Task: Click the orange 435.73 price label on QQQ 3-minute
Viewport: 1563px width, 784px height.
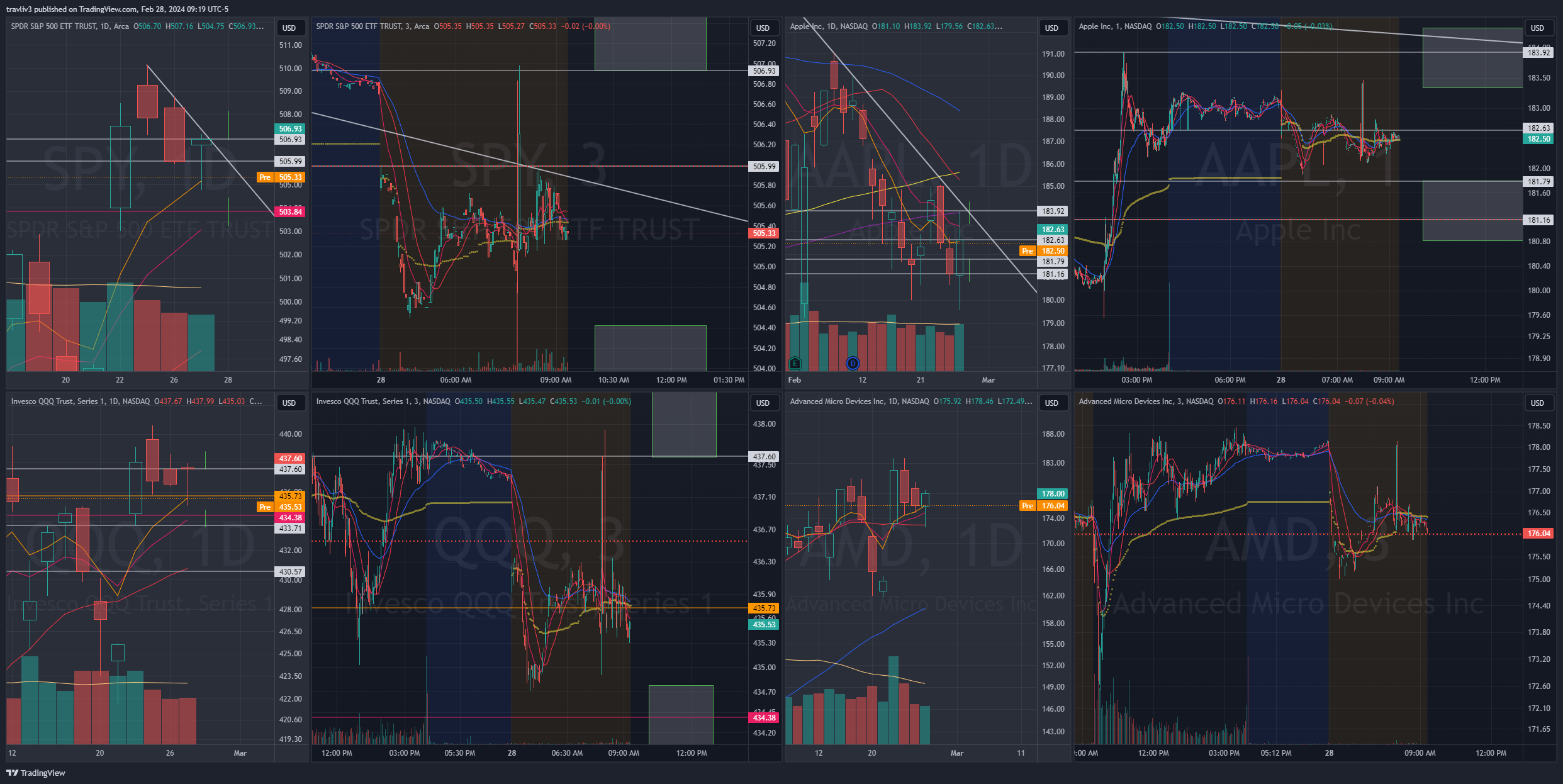Action: [x=764, y=608]
